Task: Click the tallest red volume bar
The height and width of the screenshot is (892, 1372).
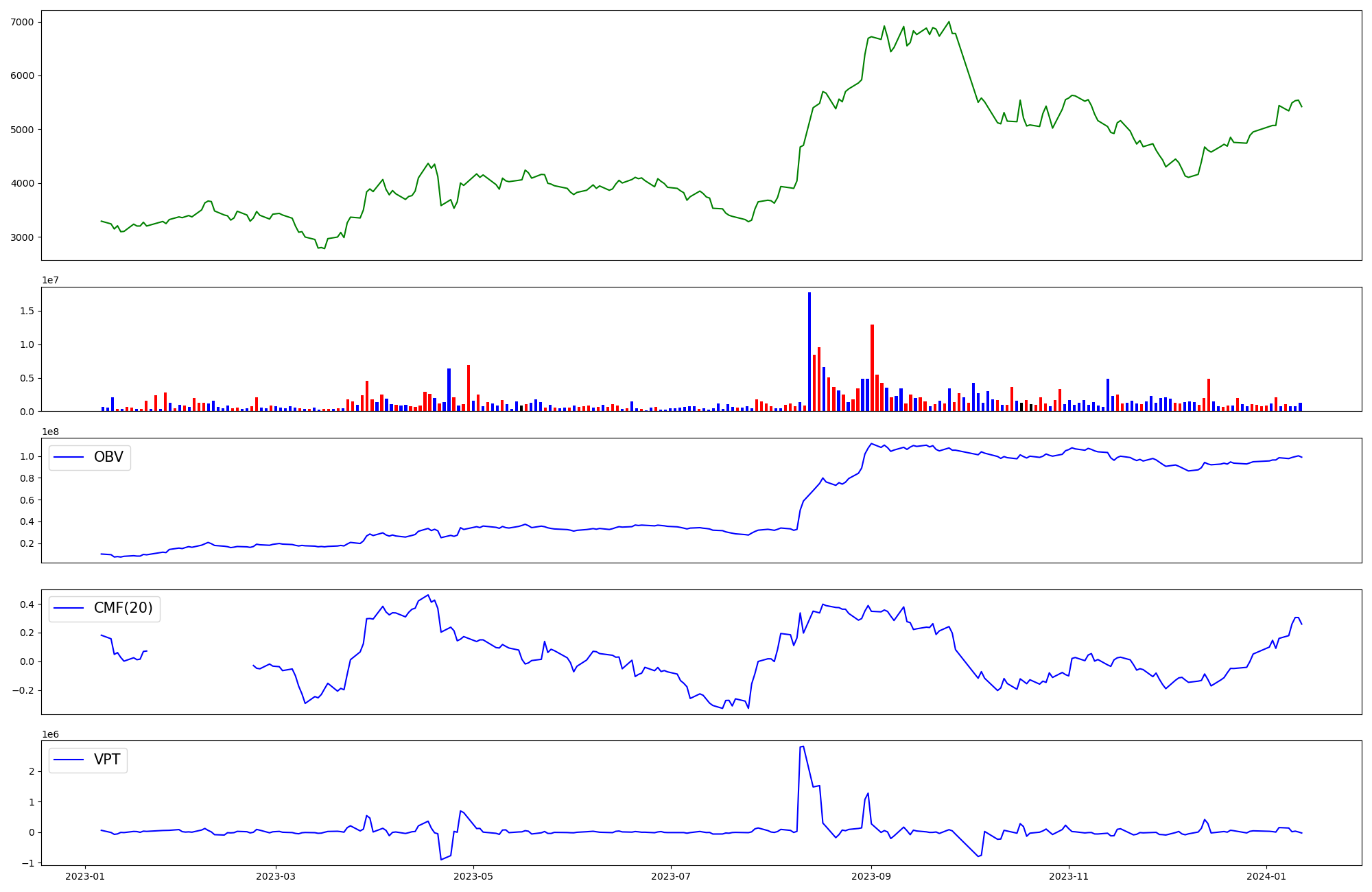Action: pos(872,368)
